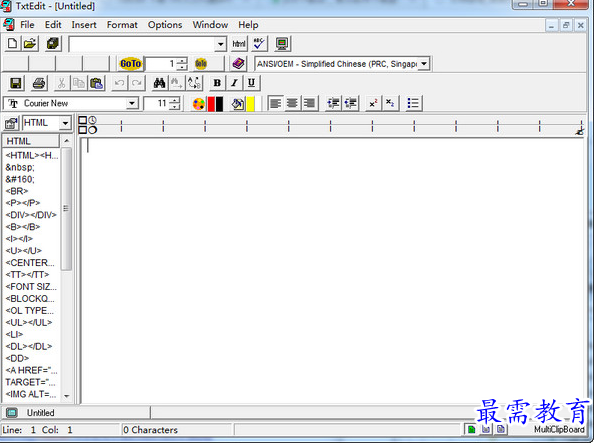Open the font color palette icon
The image size is (598, 443).
coord(199,104)
